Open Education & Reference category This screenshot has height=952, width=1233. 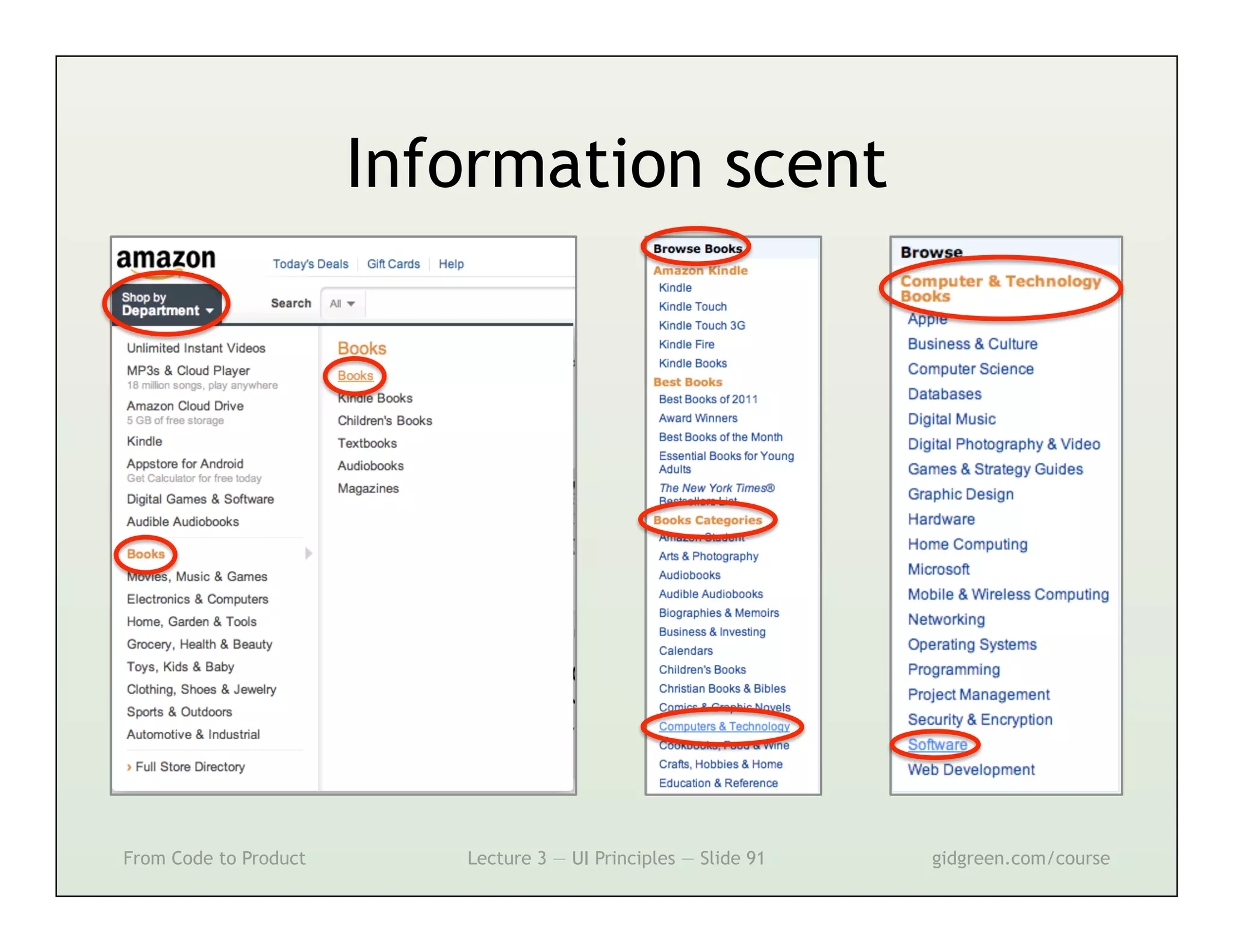point(718,783)
